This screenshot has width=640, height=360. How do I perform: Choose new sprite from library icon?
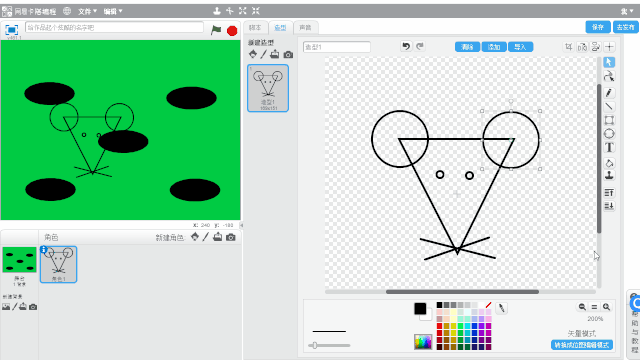(x=195, y=237)
